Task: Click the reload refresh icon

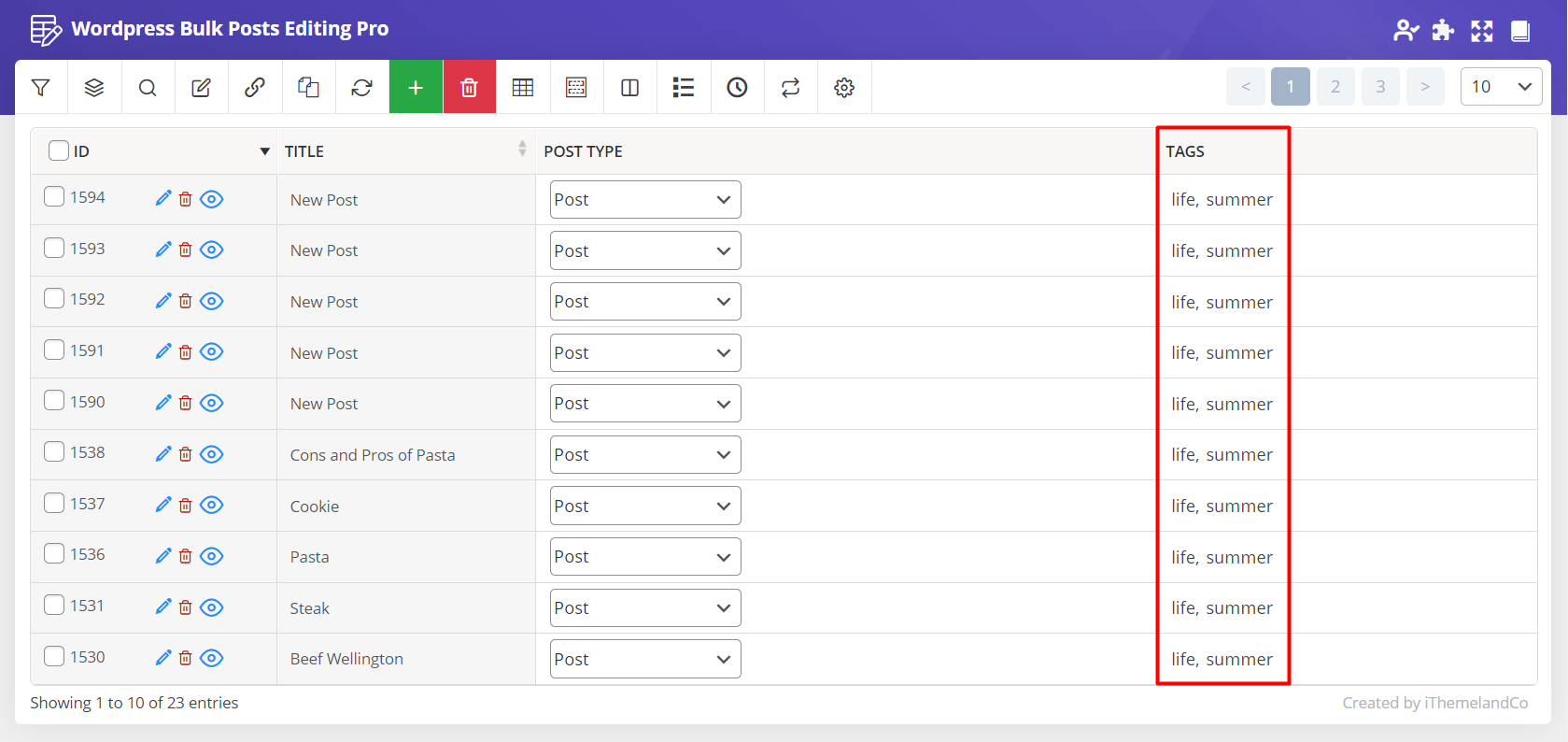Action: 361,88
